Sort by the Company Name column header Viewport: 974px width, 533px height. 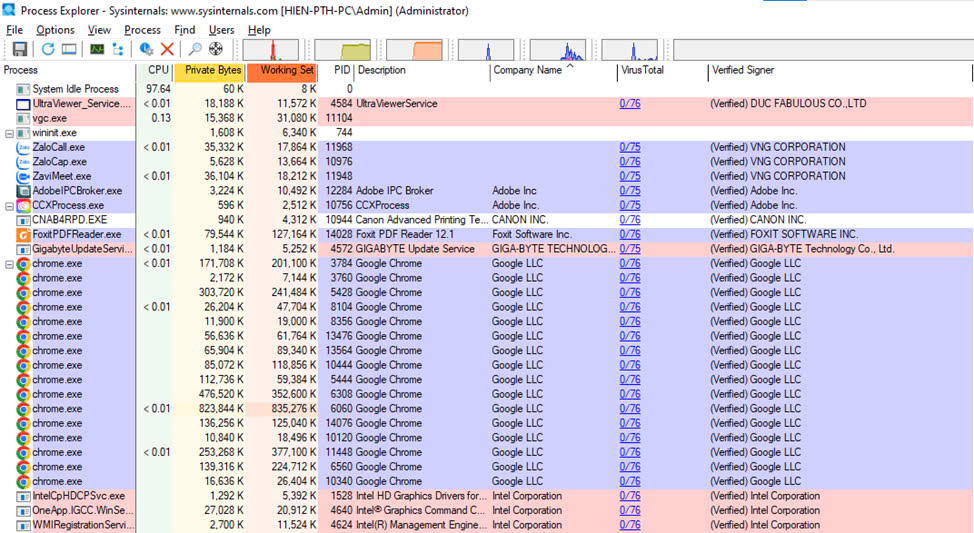point(553,70)
